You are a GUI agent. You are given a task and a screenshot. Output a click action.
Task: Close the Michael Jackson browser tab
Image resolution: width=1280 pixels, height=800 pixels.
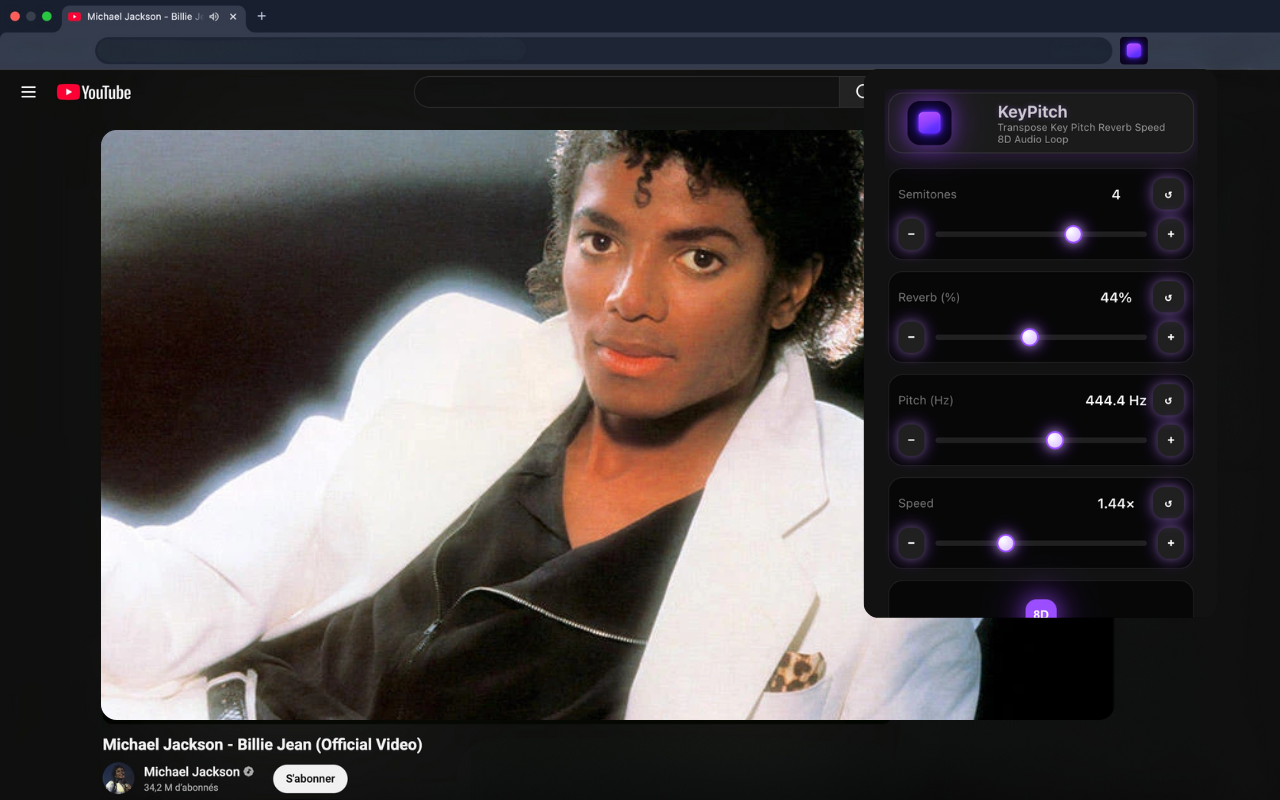pyautogui.click(x=233, y=17)
